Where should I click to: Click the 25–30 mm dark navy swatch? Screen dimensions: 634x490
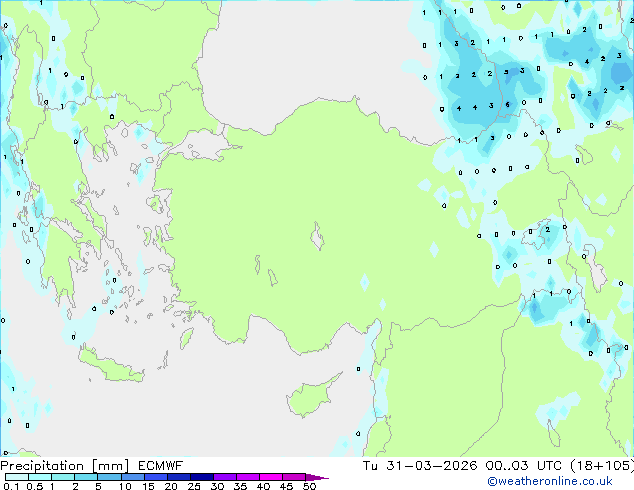[202, 477]
